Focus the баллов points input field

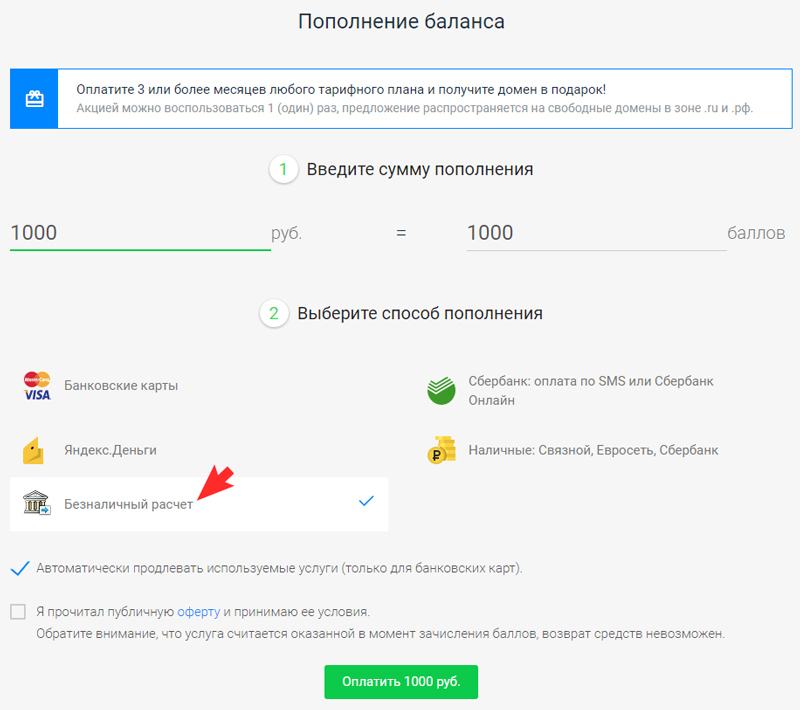[x=596, y=233]
